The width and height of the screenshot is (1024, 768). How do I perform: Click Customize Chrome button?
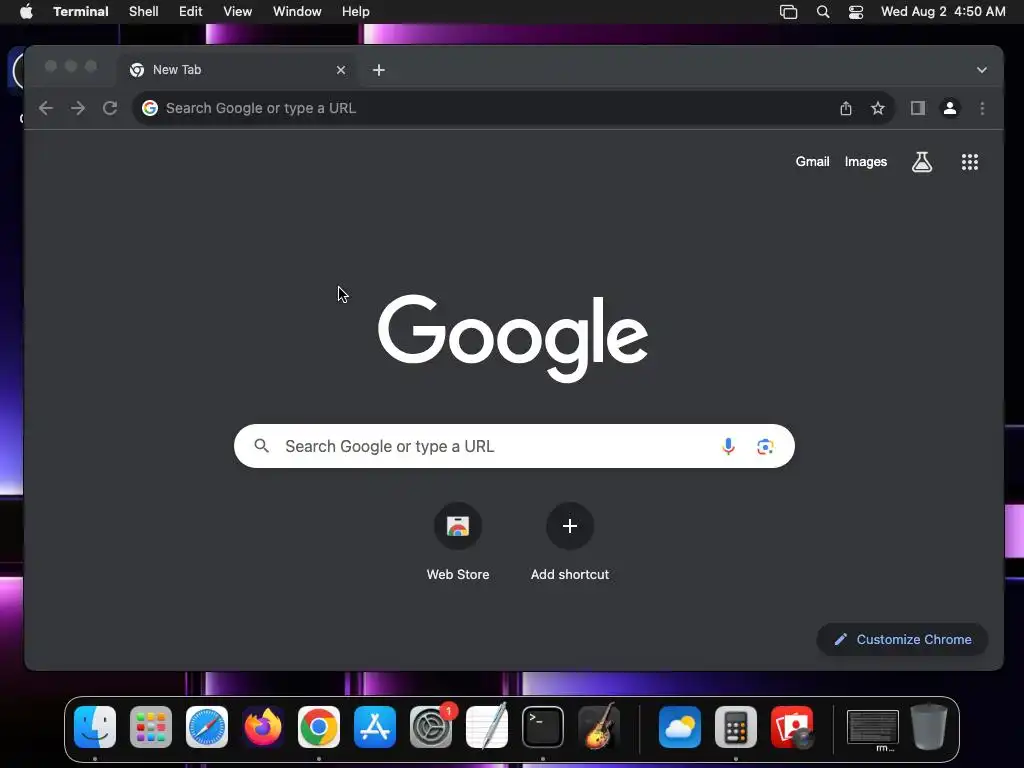[902, 639]
